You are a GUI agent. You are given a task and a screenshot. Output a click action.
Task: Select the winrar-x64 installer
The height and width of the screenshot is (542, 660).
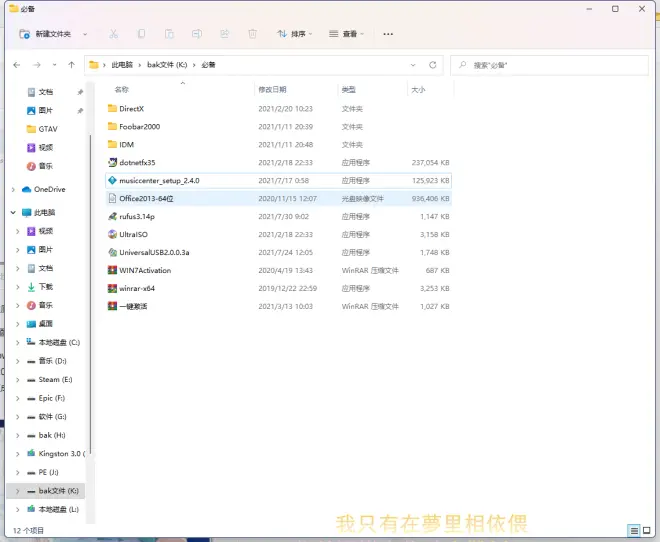278,288
